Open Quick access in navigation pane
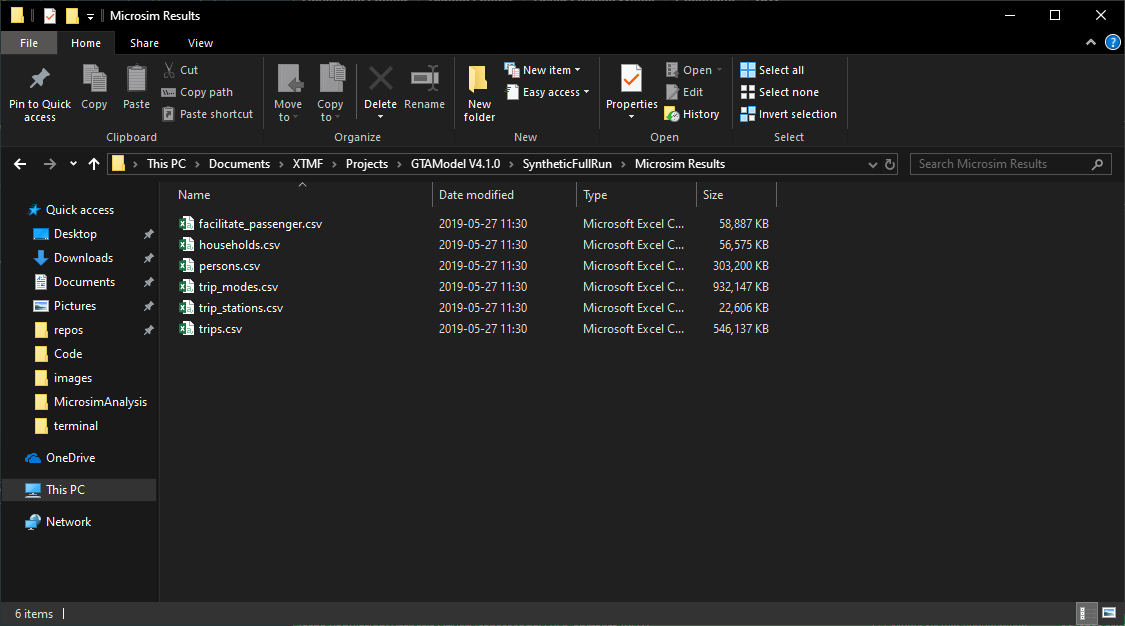This screenshot has height=626, width=1125. [x=80, y=210]
